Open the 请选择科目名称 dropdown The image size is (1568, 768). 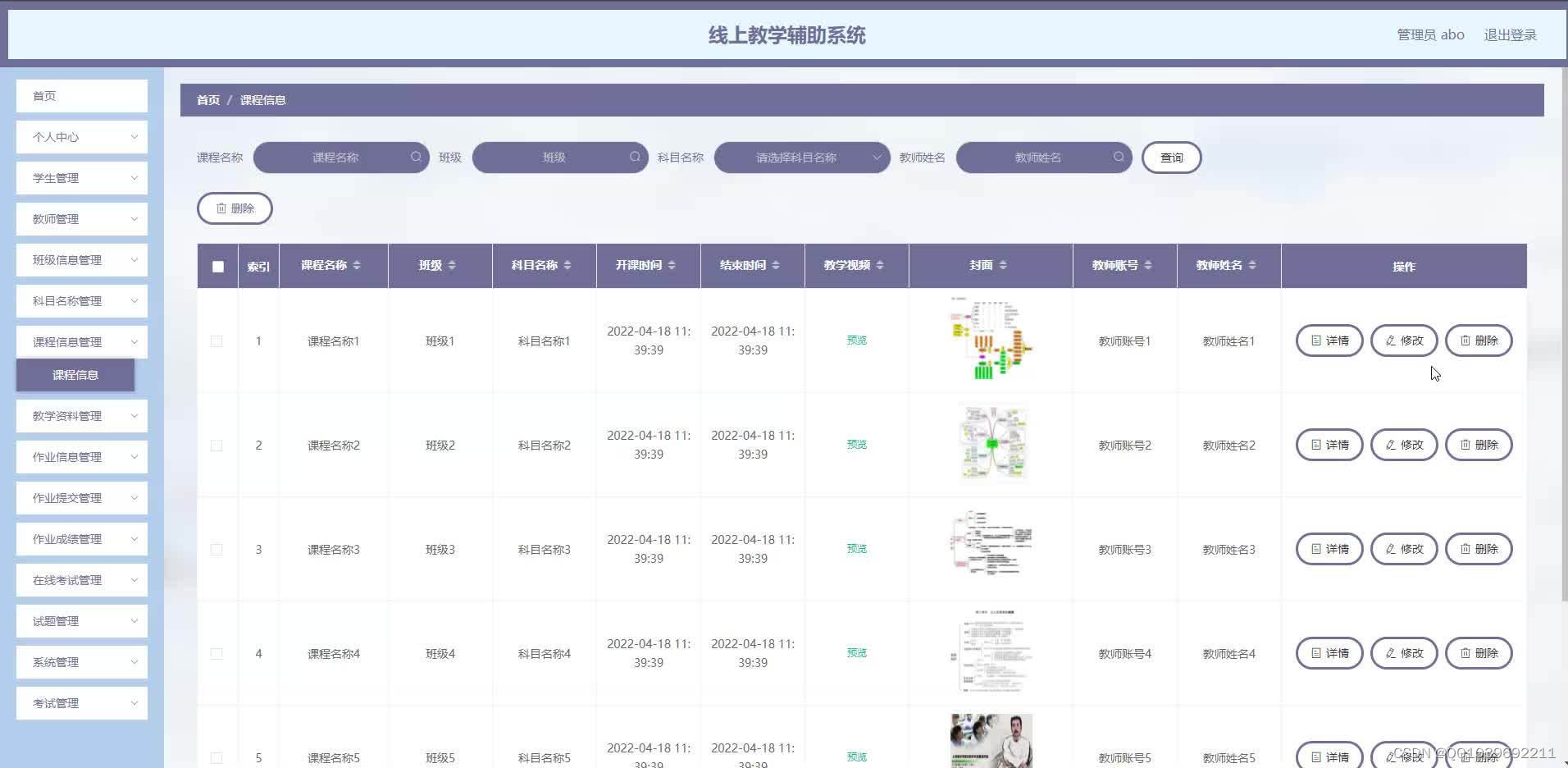click(802, 157)
